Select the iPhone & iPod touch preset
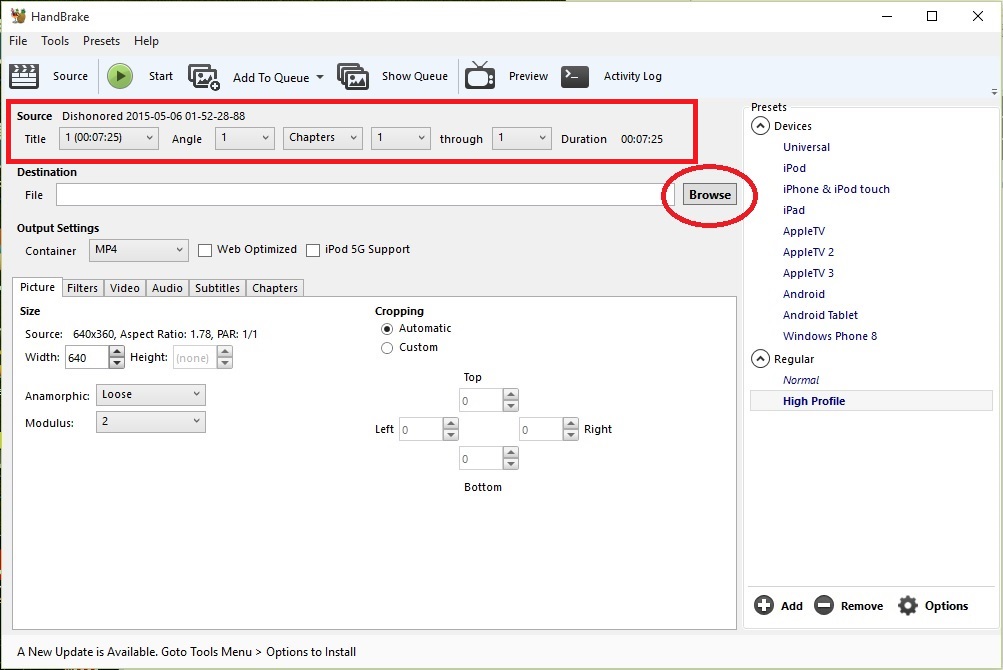The image size is (1003, 670). [x=836, y=189]
